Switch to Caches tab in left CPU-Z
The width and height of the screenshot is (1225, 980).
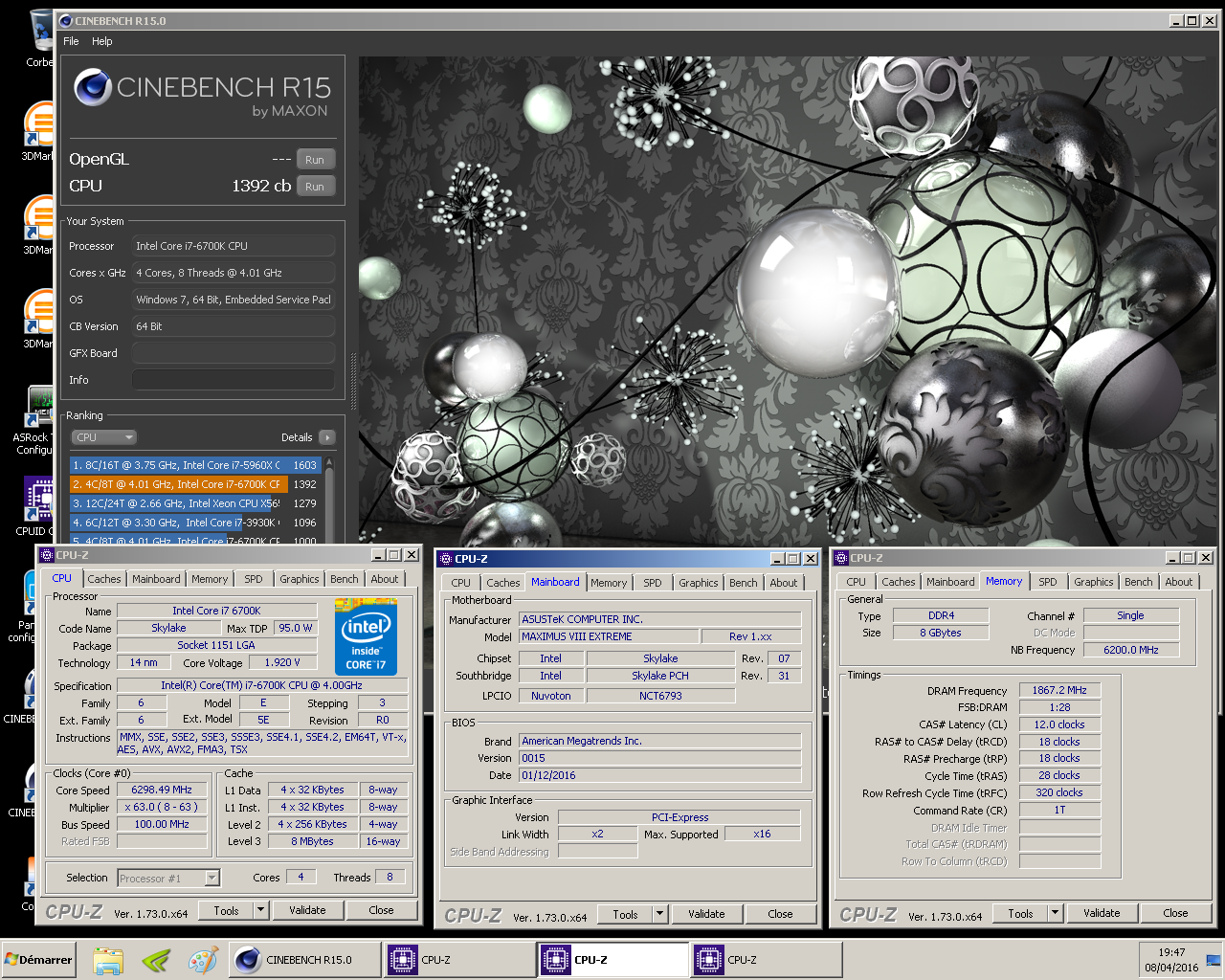click(104, 579)
